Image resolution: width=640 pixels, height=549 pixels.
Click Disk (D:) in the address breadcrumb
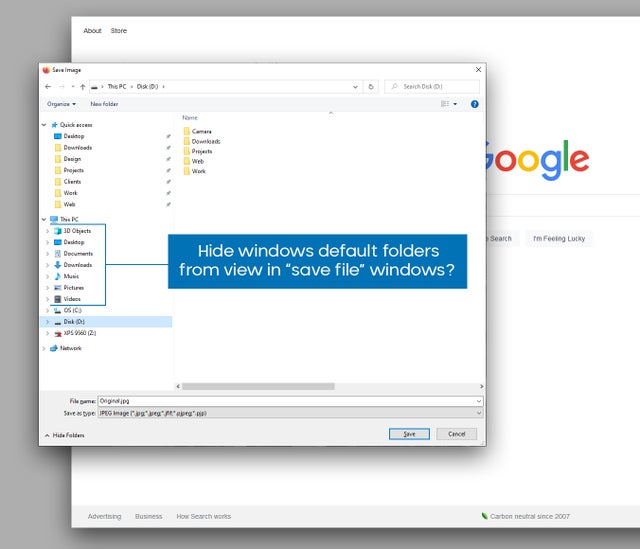click(147, 87)
